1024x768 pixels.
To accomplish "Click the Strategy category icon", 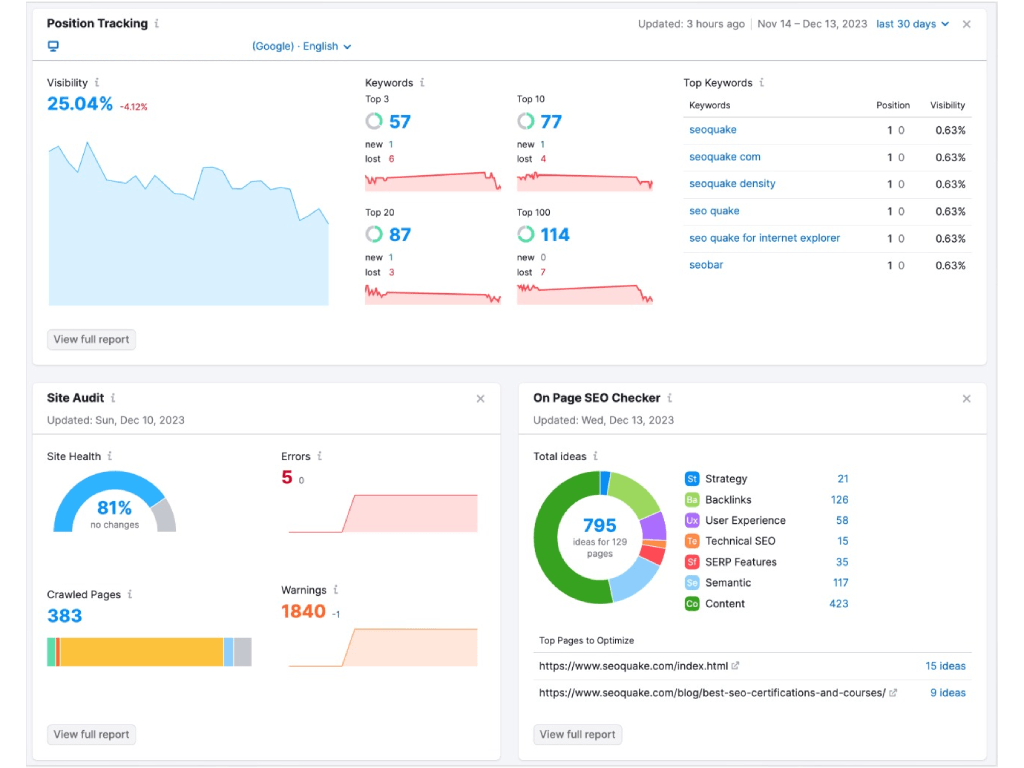I will pos(692,479).
